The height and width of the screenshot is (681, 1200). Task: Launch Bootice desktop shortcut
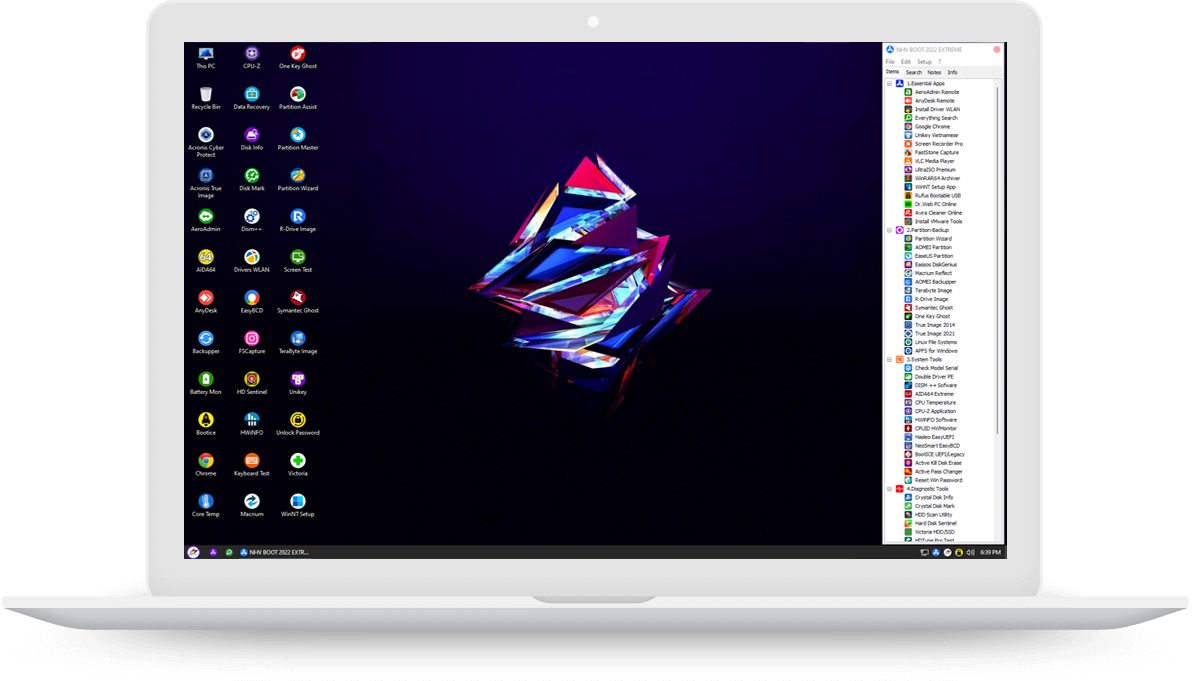205,424
